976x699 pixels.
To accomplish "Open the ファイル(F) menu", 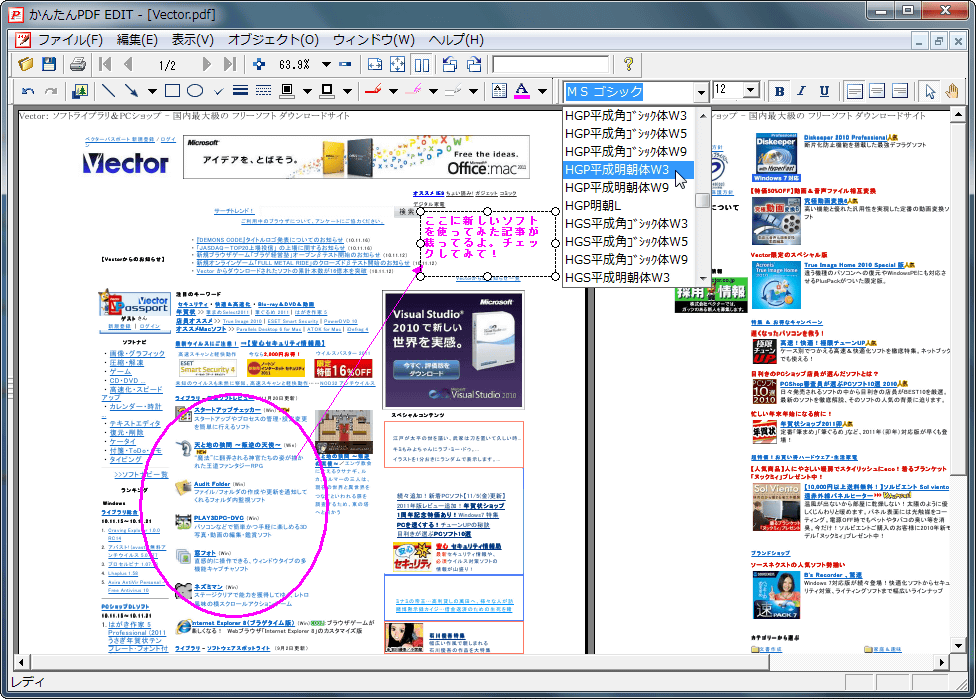I will point(70,40).
